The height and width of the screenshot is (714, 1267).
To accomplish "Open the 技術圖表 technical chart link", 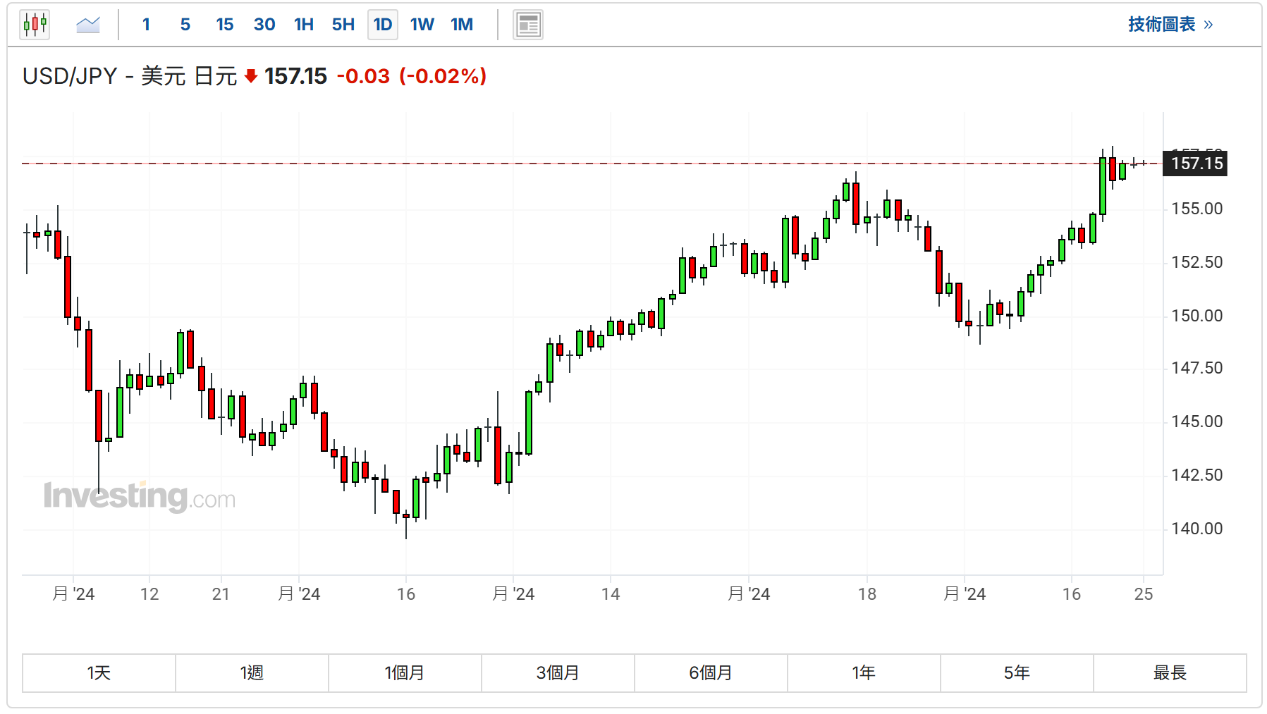I will 1170,24.
